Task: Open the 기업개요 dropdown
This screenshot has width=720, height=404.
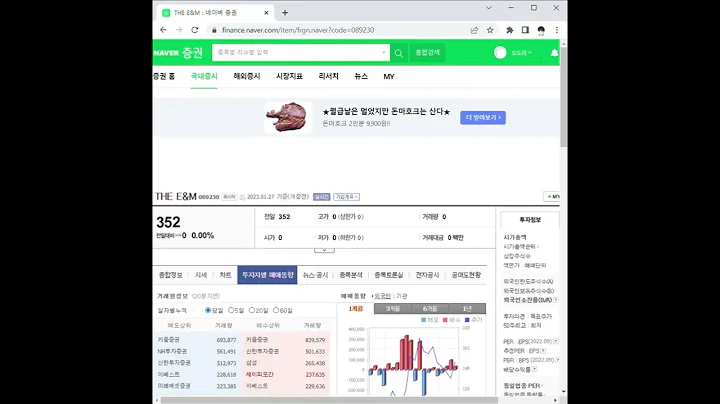Action: [347, 197]
